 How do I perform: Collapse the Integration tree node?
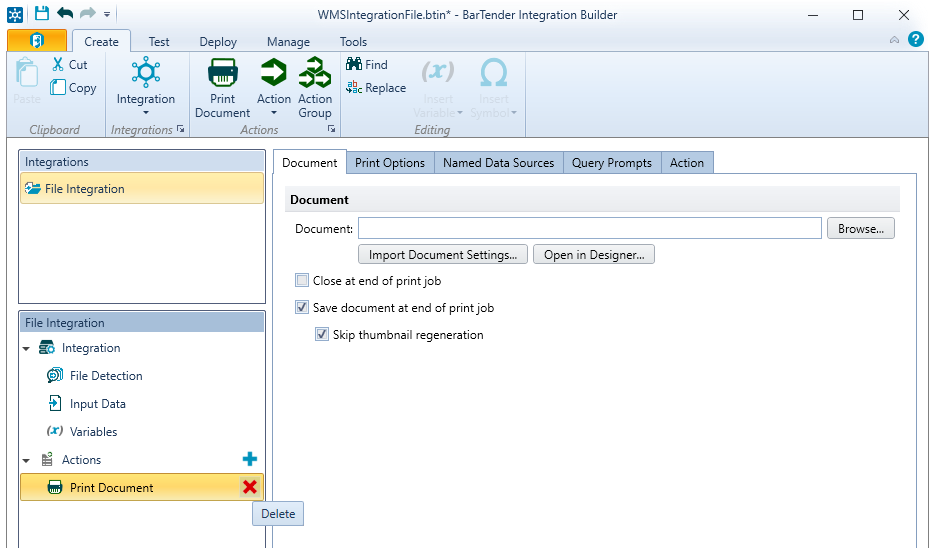[26, 349]
